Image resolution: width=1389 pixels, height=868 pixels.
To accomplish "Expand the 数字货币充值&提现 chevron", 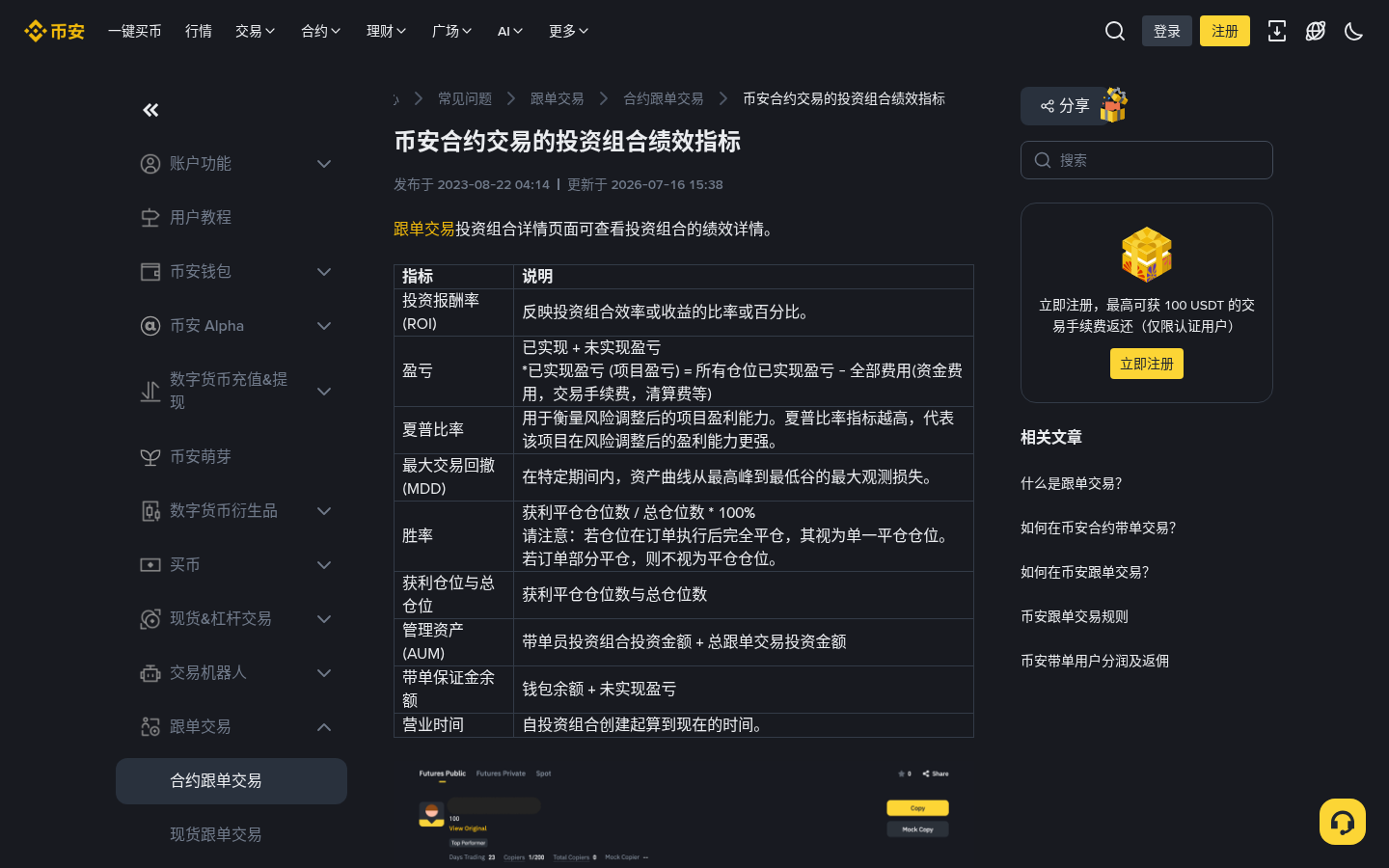I will [324, 392].
